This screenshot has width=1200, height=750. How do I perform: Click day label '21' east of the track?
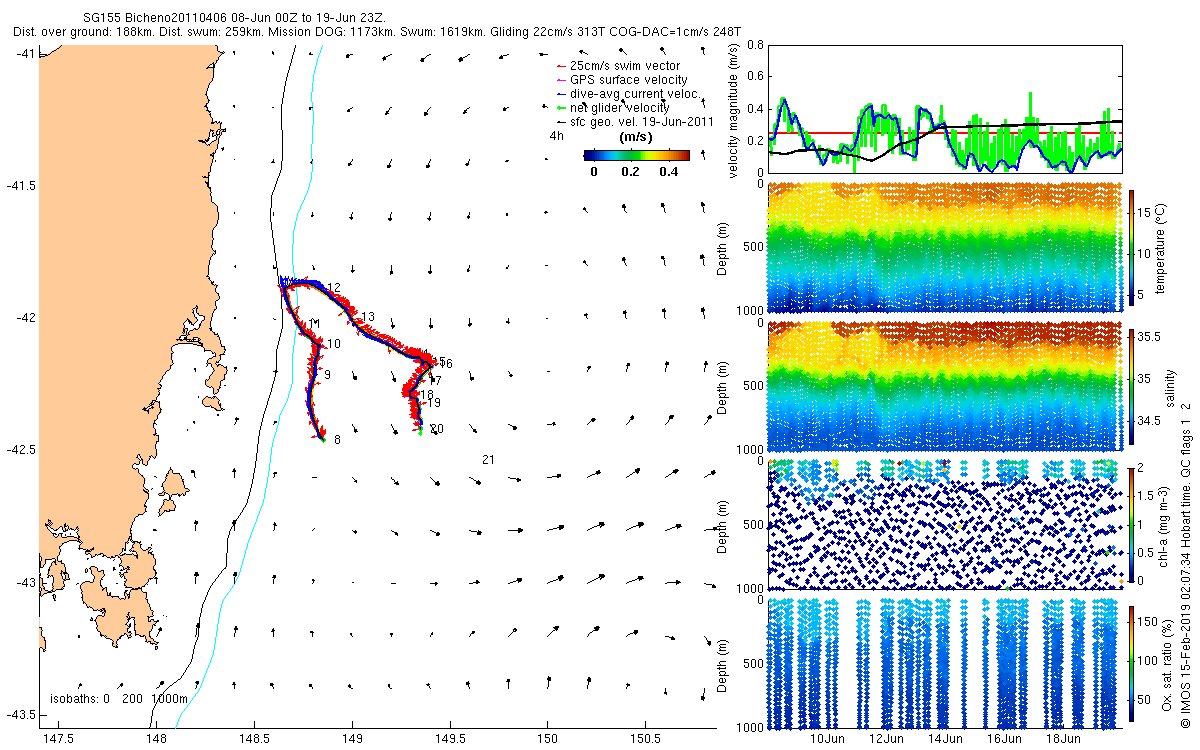point(489,460)
